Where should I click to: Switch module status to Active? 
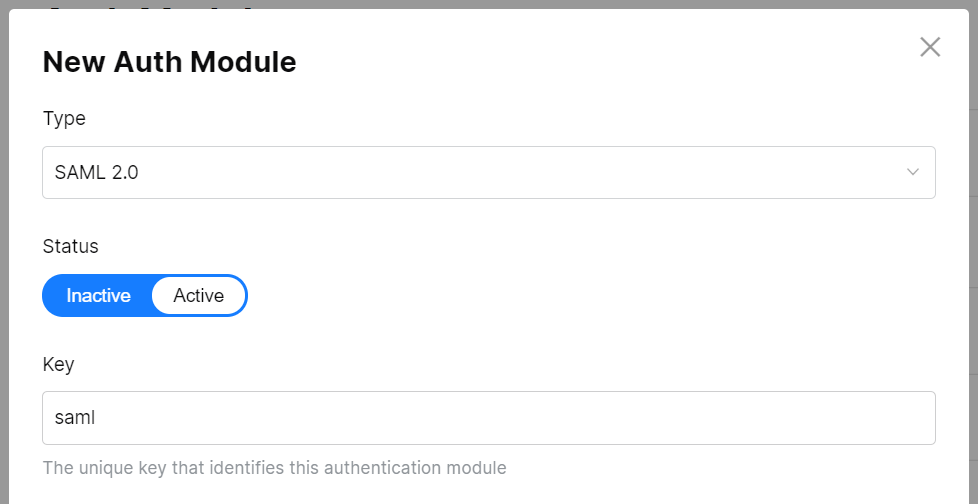(198, 296)
